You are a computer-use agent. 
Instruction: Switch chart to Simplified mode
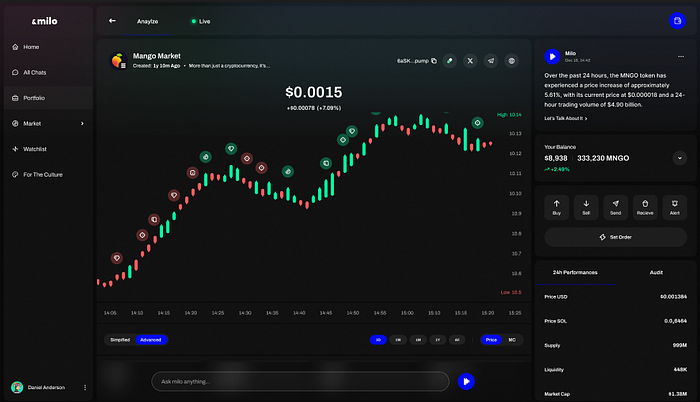coord(120,340)
